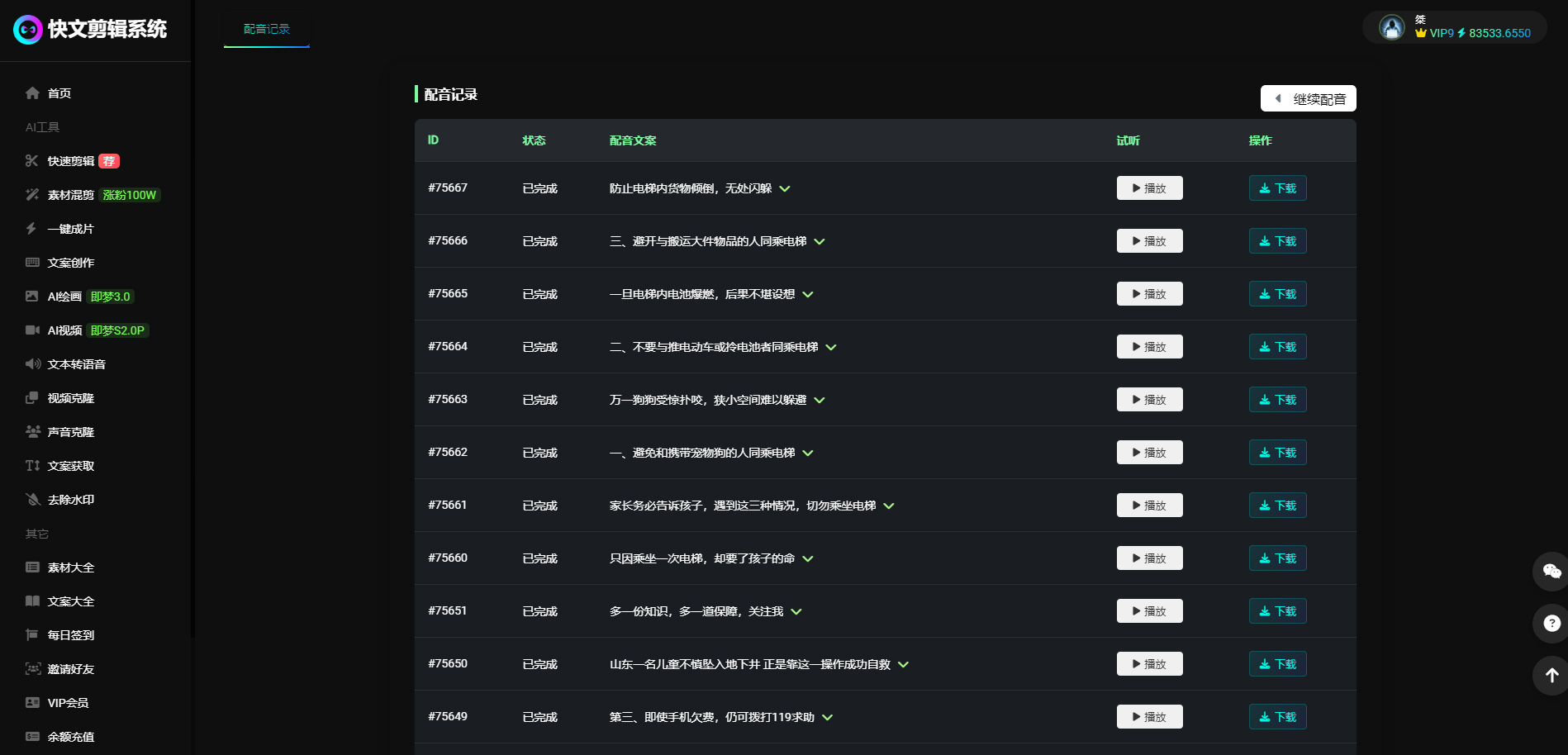This screenshot has width=1568, height=755.
Task: Expand the script text of record #75650
Action: [904, 665]
